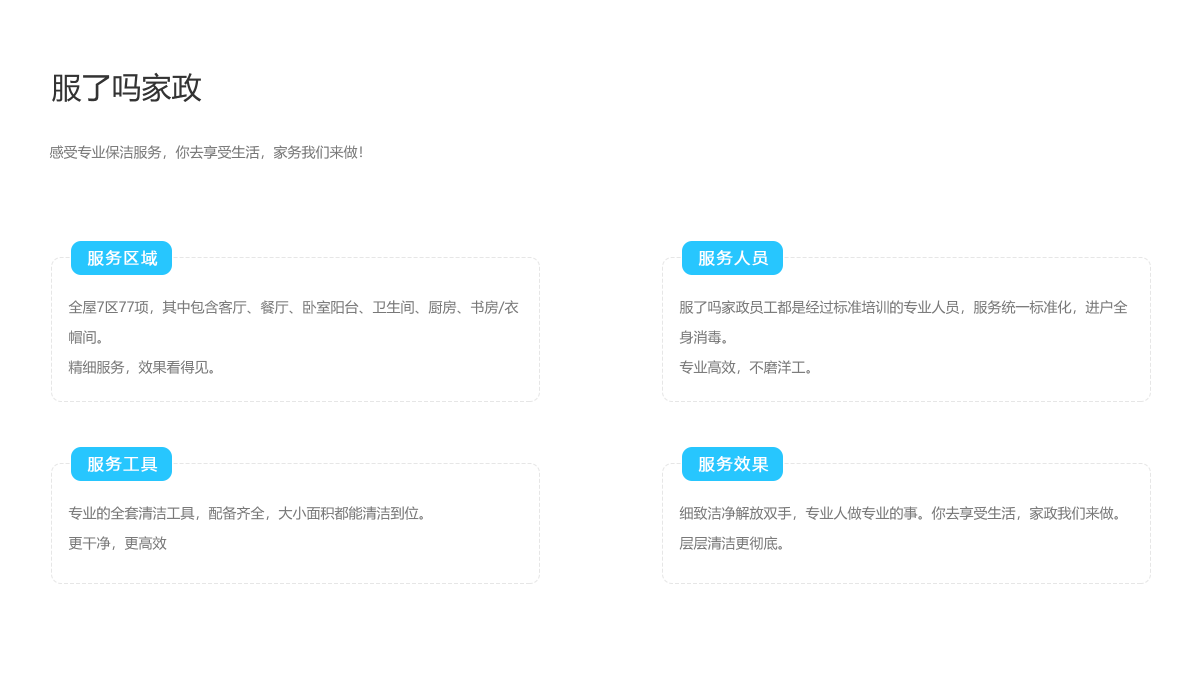Click the subtitle 感受专业保洁服务 tagline

point(206,152)
